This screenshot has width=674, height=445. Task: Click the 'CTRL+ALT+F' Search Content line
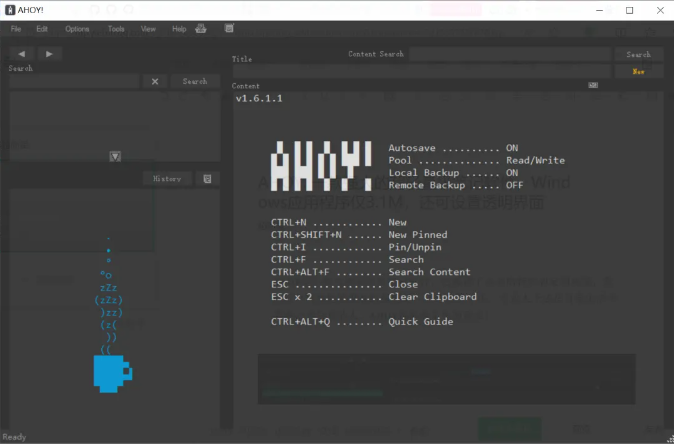[x=371, y=272]
